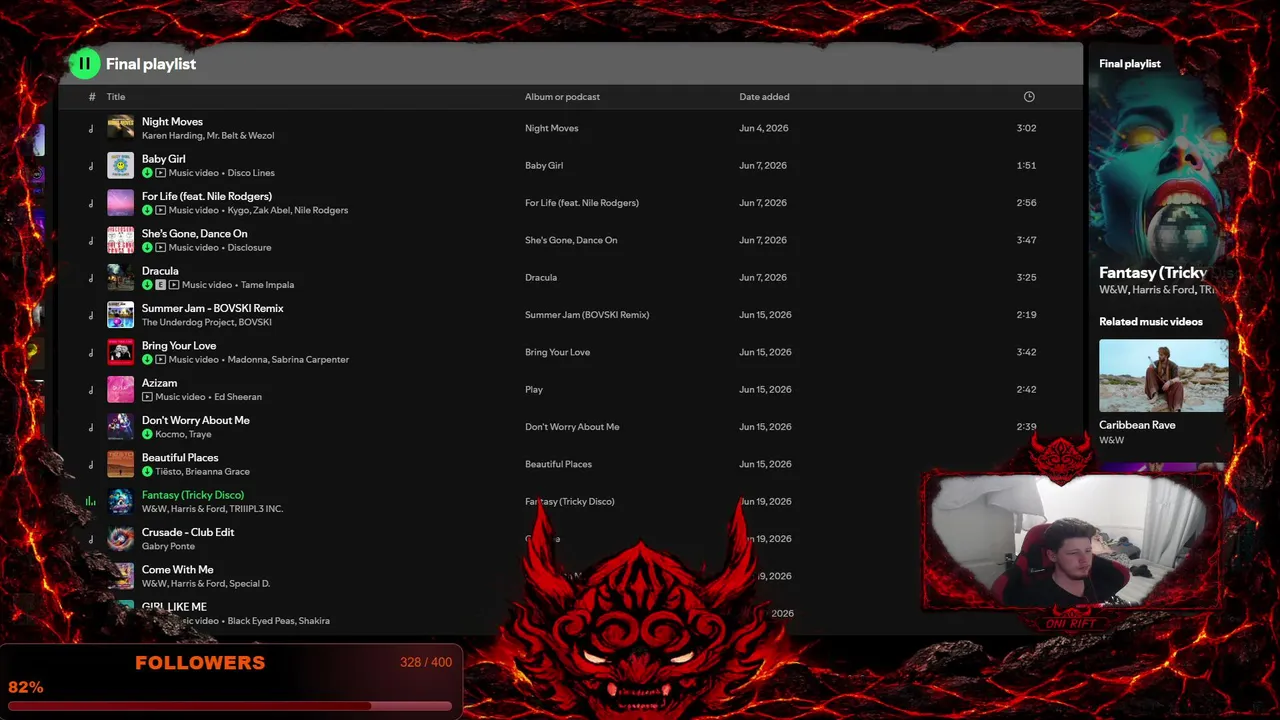This screenshot has width=1280, height=720.
Task: Select the track title She's Gone, Dance On
Action: [195, 233]
